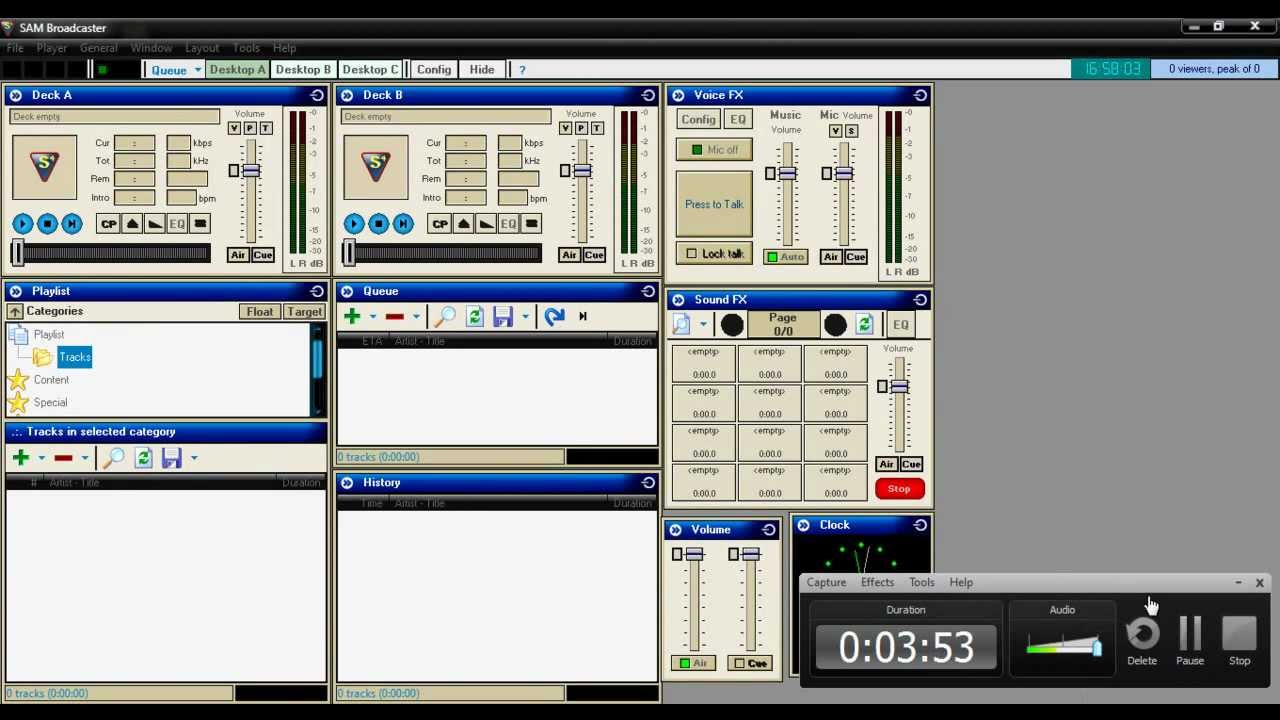Open the File menu
The width and height of the screenshot is (1280, 720).
click(x=15, y=48)
